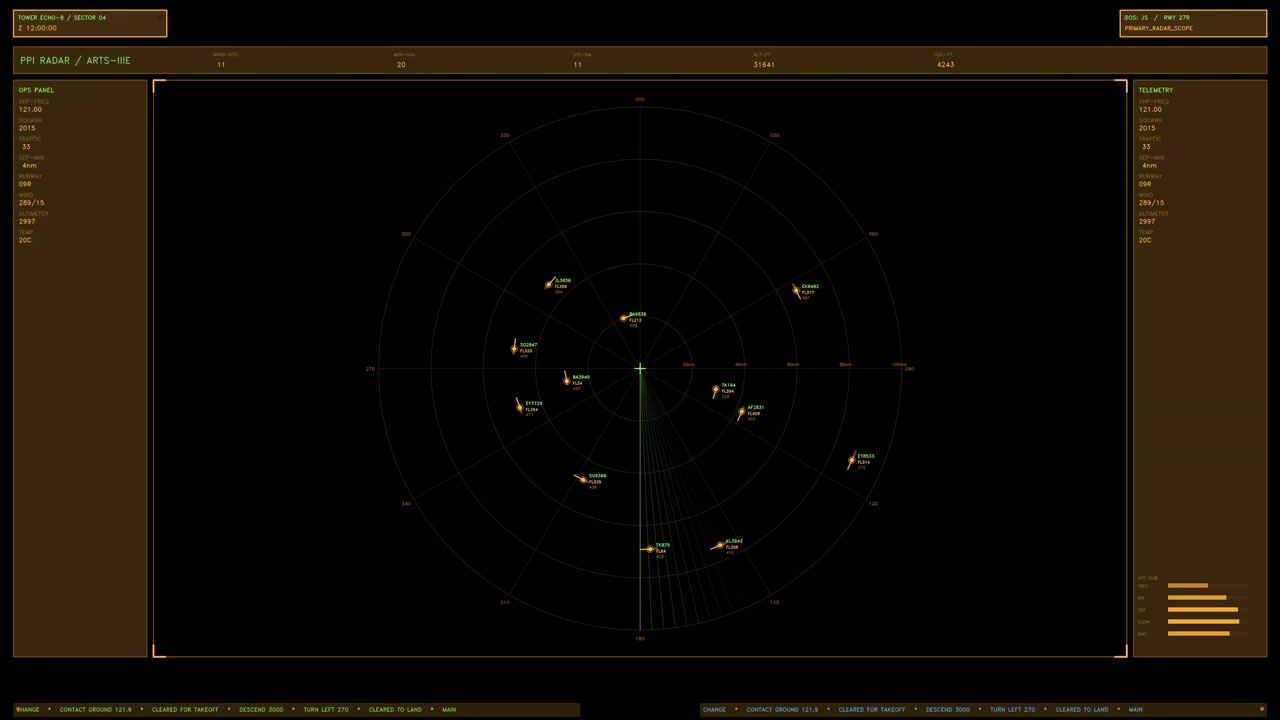The height and width of the screenshot is (720, 1280).
Task: Click DESCEND 3000 in the blue ticker
Action: pos(947,709)
